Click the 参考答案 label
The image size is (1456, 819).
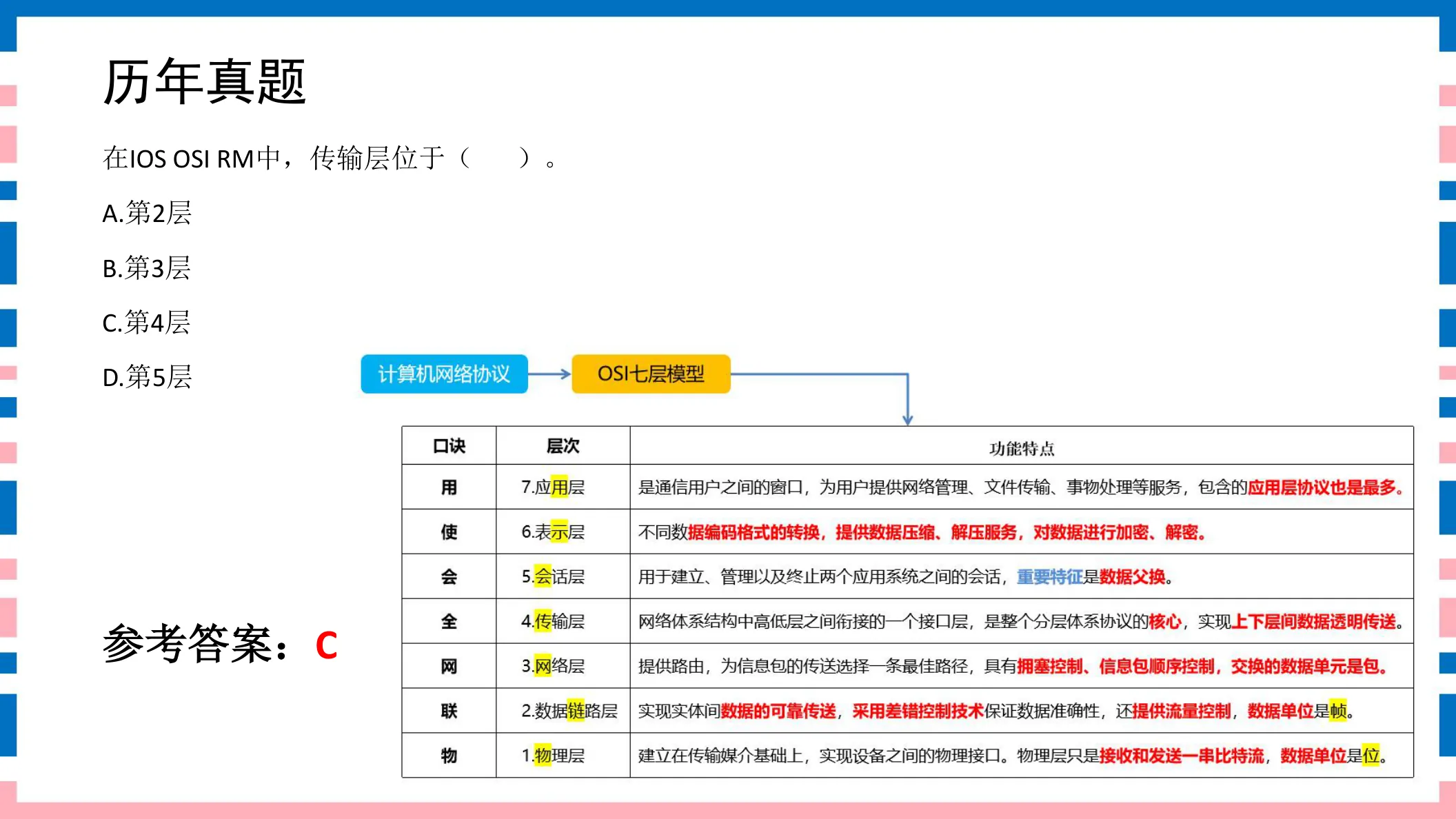(x=196, y=644)
